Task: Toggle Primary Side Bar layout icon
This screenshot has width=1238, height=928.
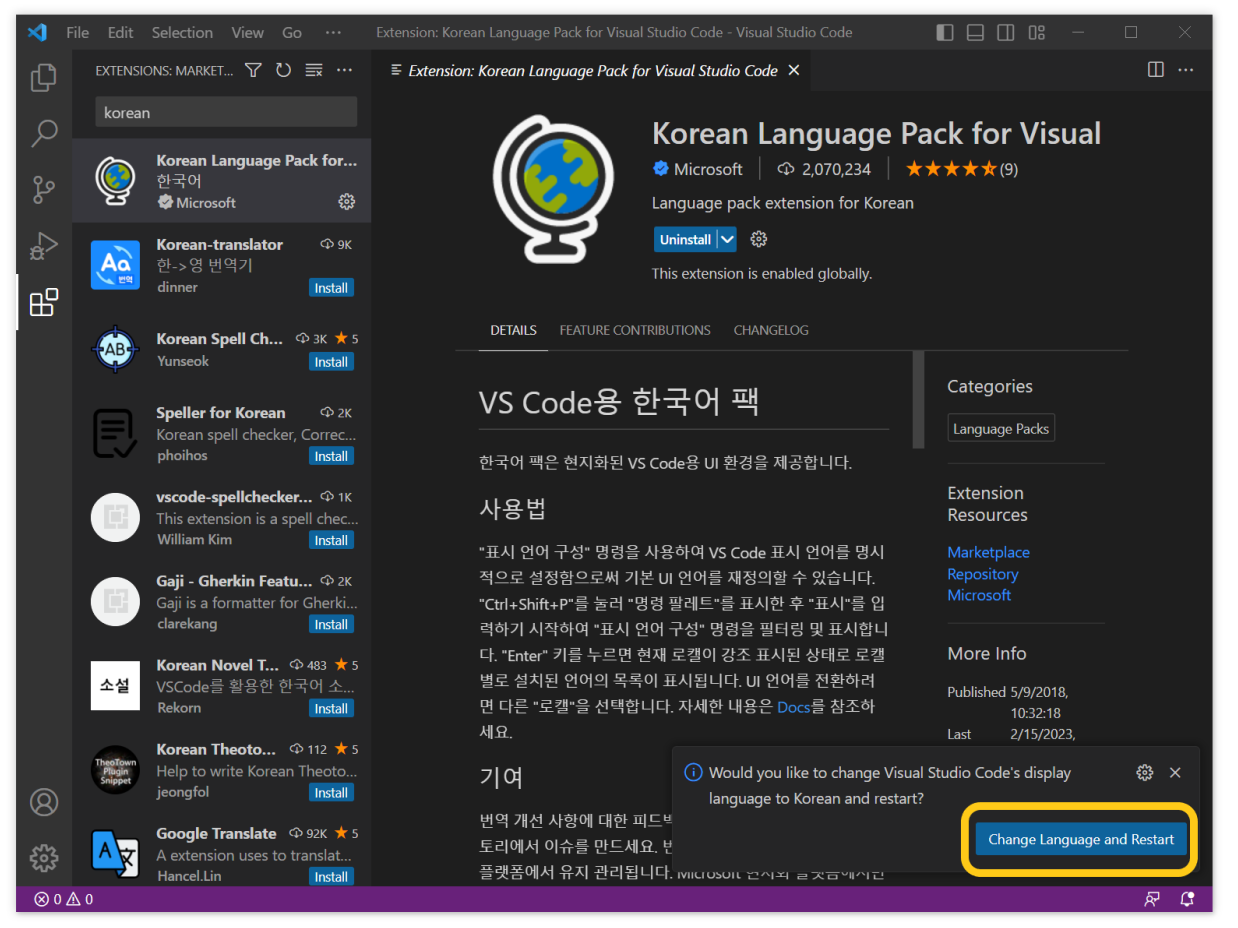Action: (945, 33)
